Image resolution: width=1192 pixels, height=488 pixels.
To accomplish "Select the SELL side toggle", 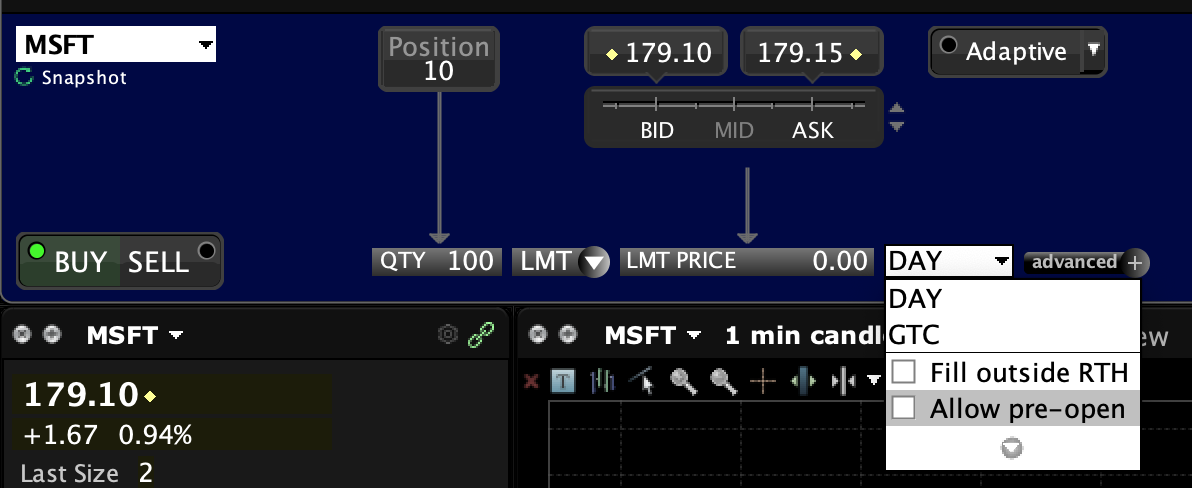I will tap(170, 261).
